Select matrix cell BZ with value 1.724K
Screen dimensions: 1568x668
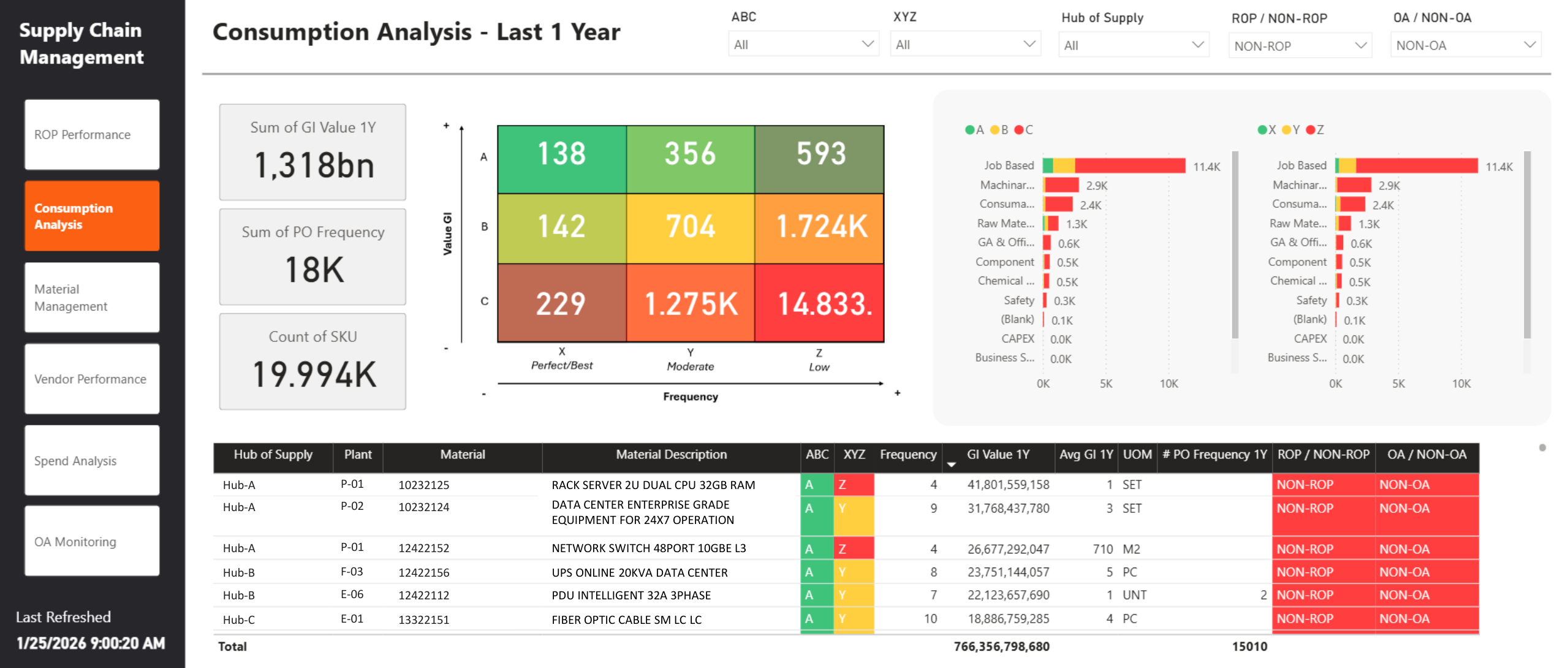[x=819, y=229]
